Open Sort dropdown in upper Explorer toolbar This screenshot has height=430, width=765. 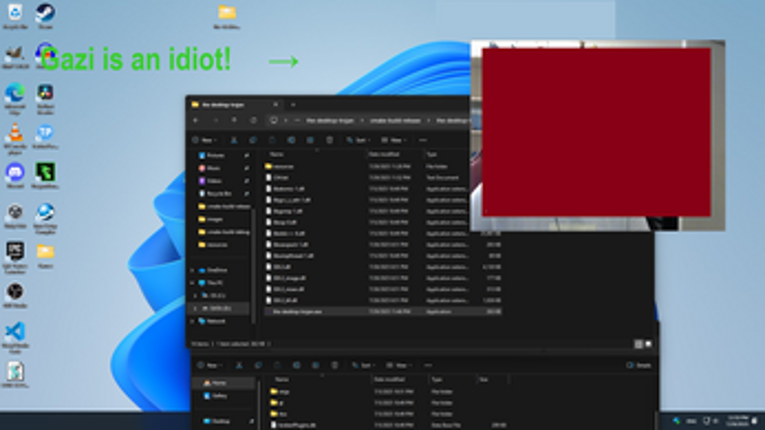(x=358, y=140)
